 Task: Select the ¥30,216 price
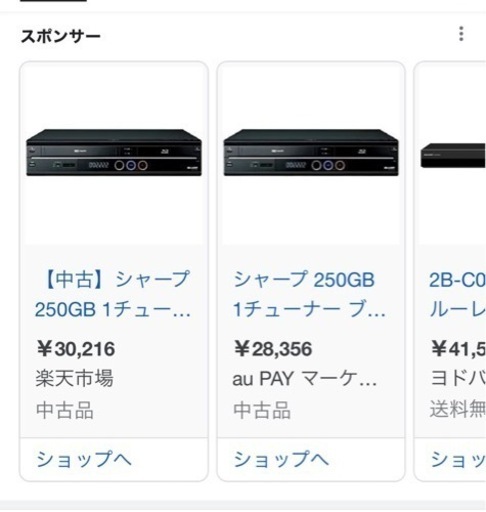76,349
